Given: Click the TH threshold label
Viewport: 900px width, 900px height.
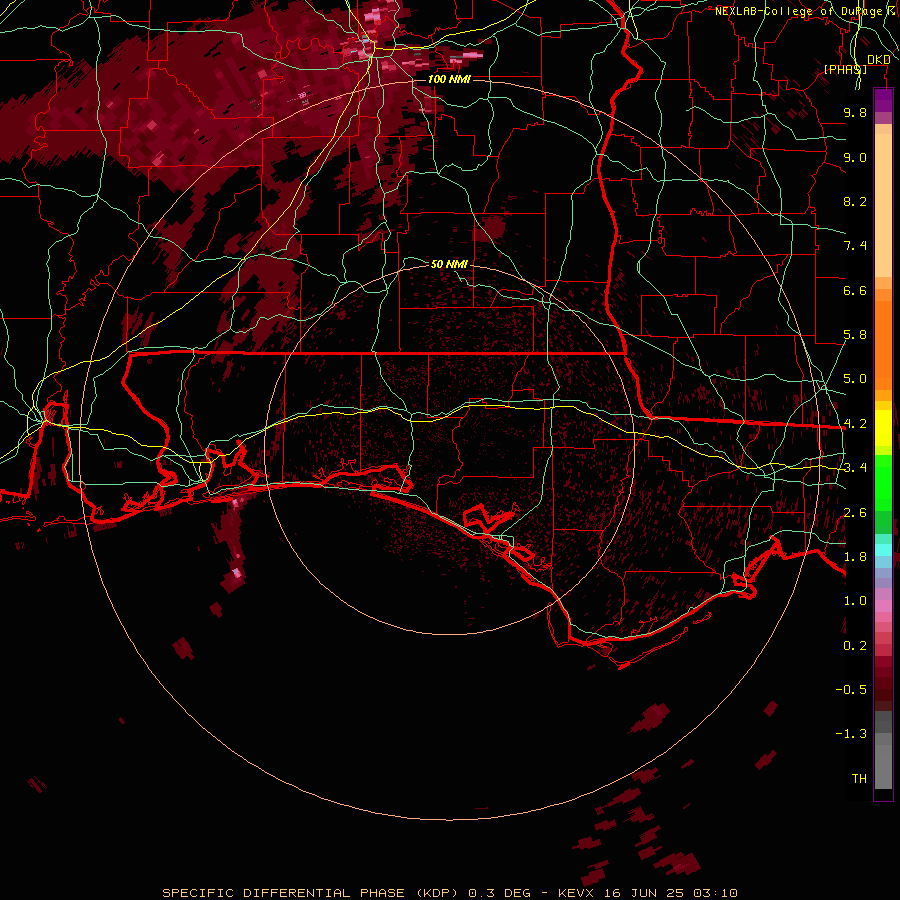Looking at the screenshot, I should click(859, 779).
